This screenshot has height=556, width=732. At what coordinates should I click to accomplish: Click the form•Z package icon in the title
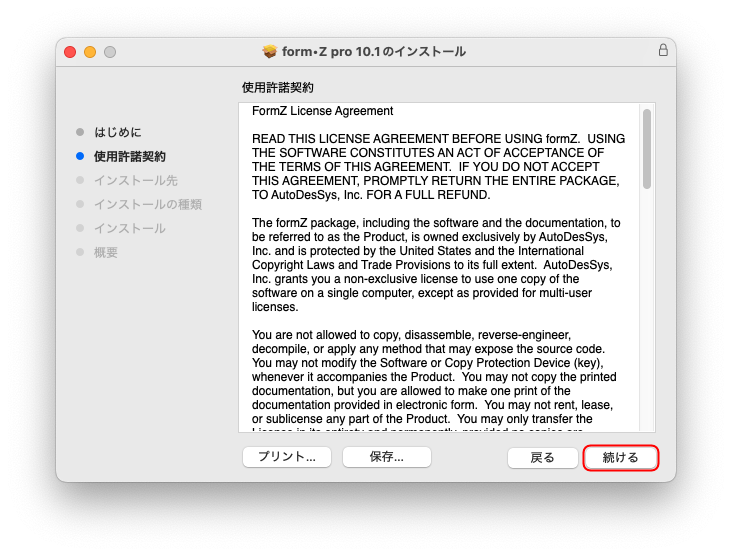(x=269, y=51)
